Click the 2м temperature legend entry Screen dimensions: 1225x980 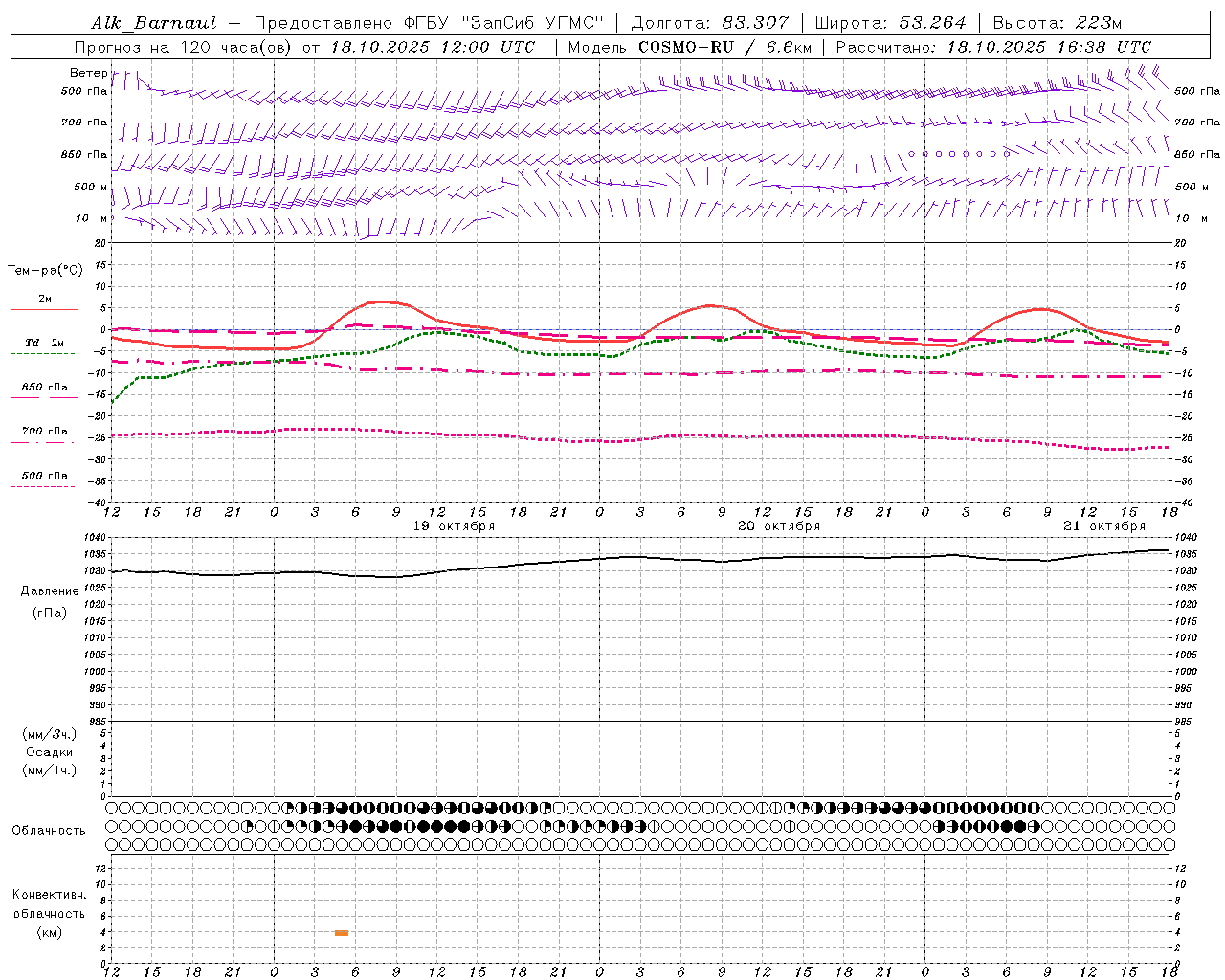tap(44, 302)
